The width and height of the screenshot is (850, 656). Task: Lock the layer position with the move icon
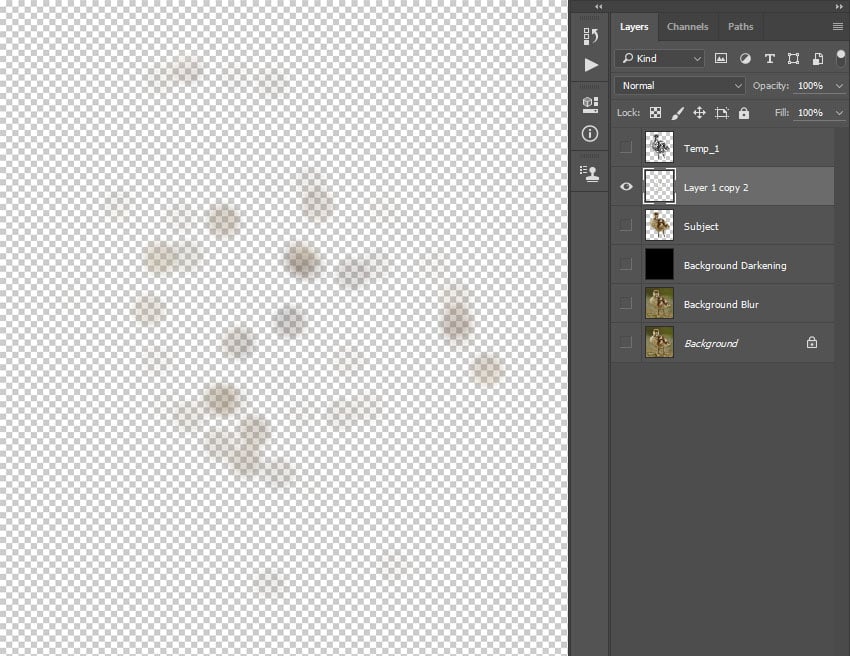pos(700,113)
